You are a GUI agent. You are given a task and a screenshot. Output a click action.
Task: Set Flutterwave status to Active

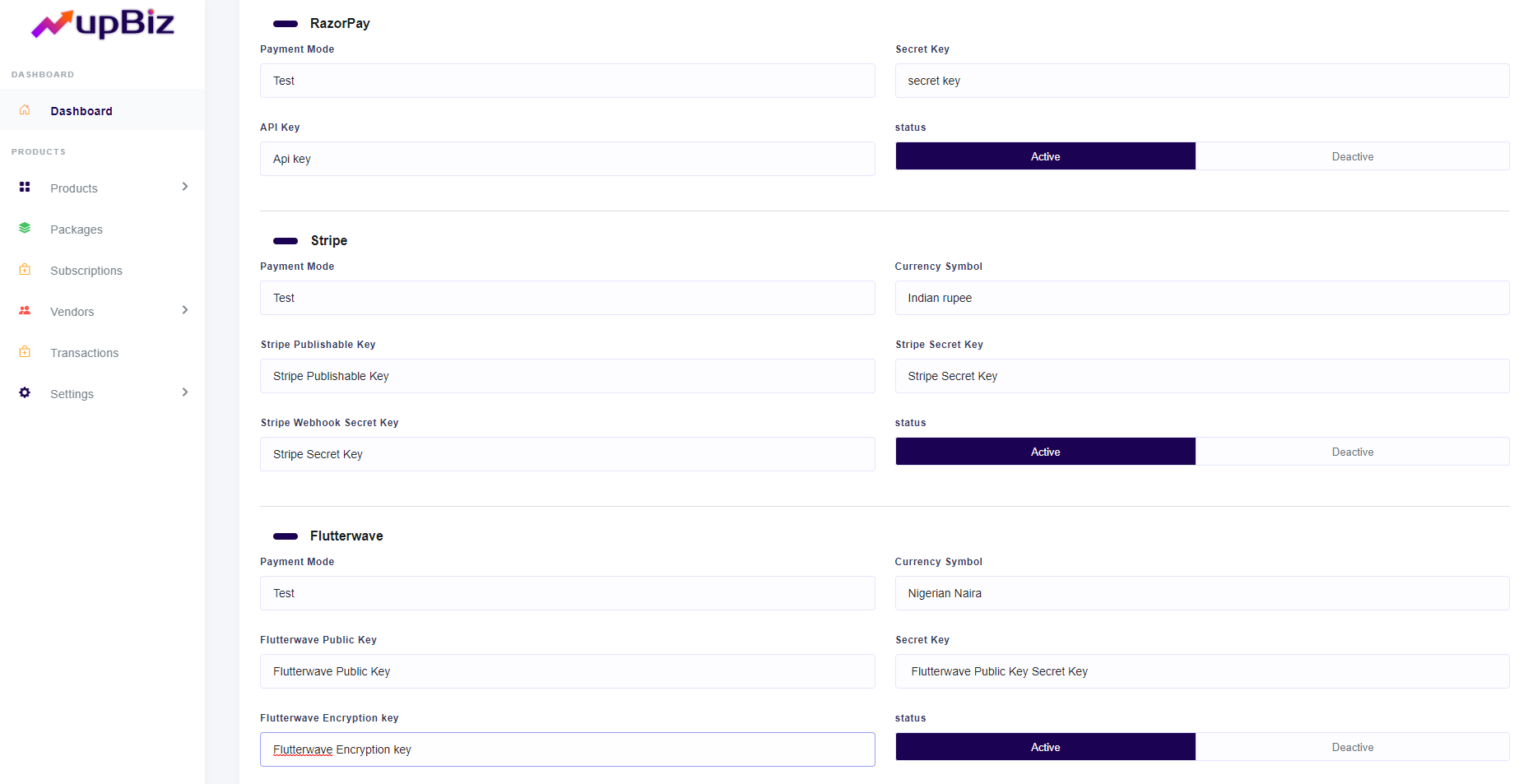pyautogui.click(x=1045, y=747)
